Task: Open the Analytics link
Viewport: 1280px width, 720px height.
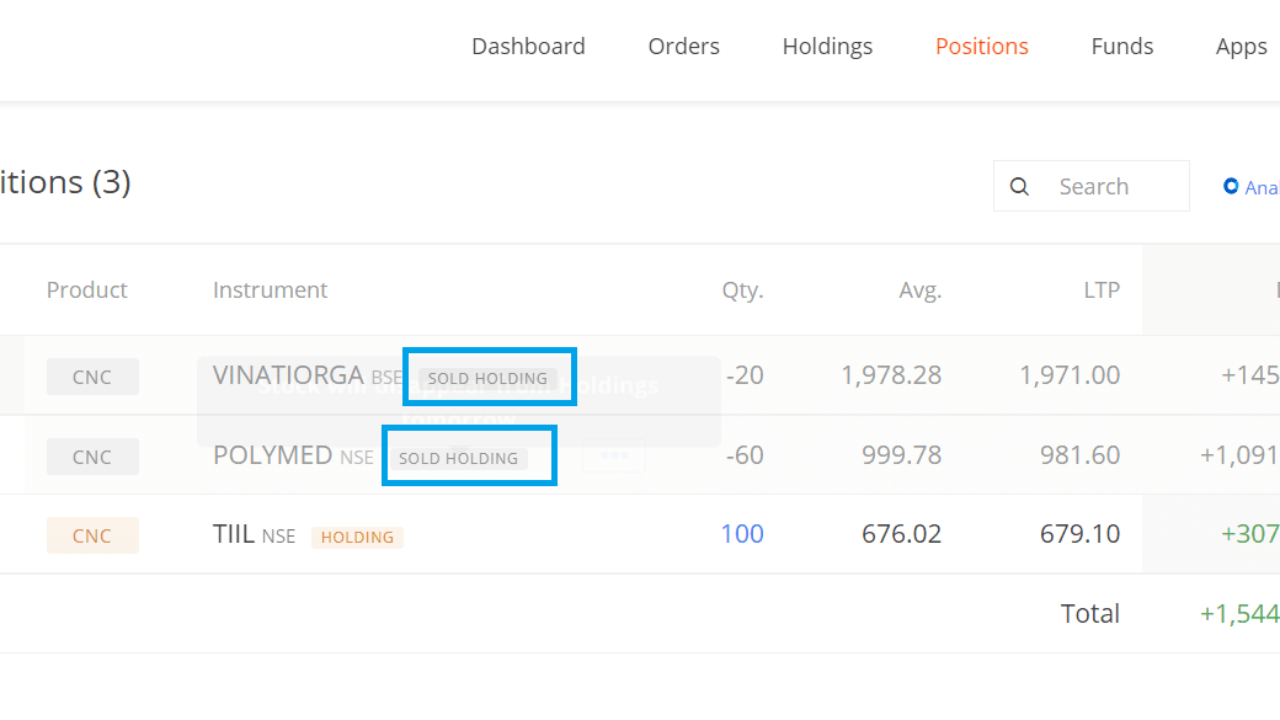Action: coord(1262,187)
